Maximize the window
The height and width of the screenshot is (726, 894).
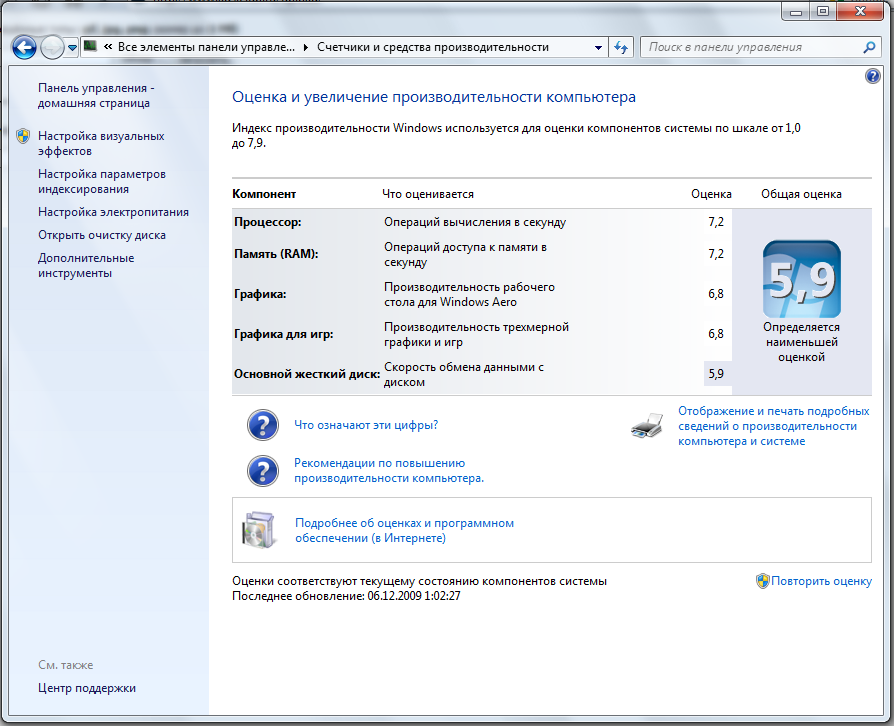823,11
